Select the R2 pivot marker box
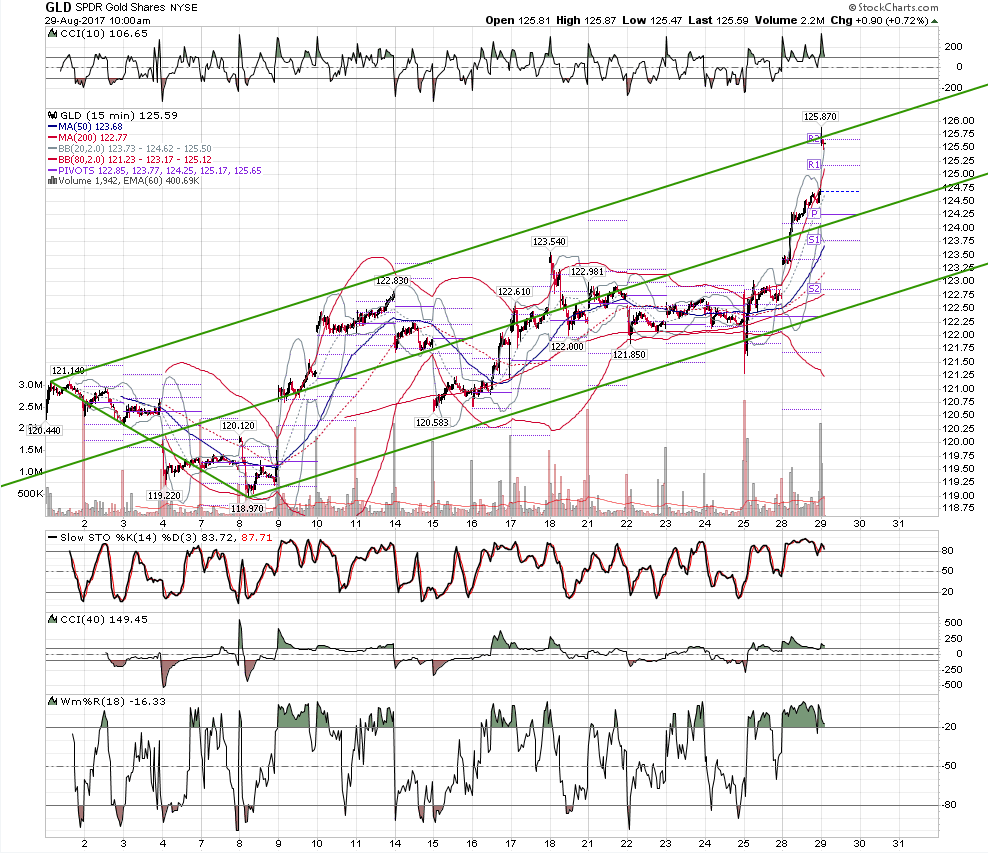The image size is (988, 853). (813, 139)
